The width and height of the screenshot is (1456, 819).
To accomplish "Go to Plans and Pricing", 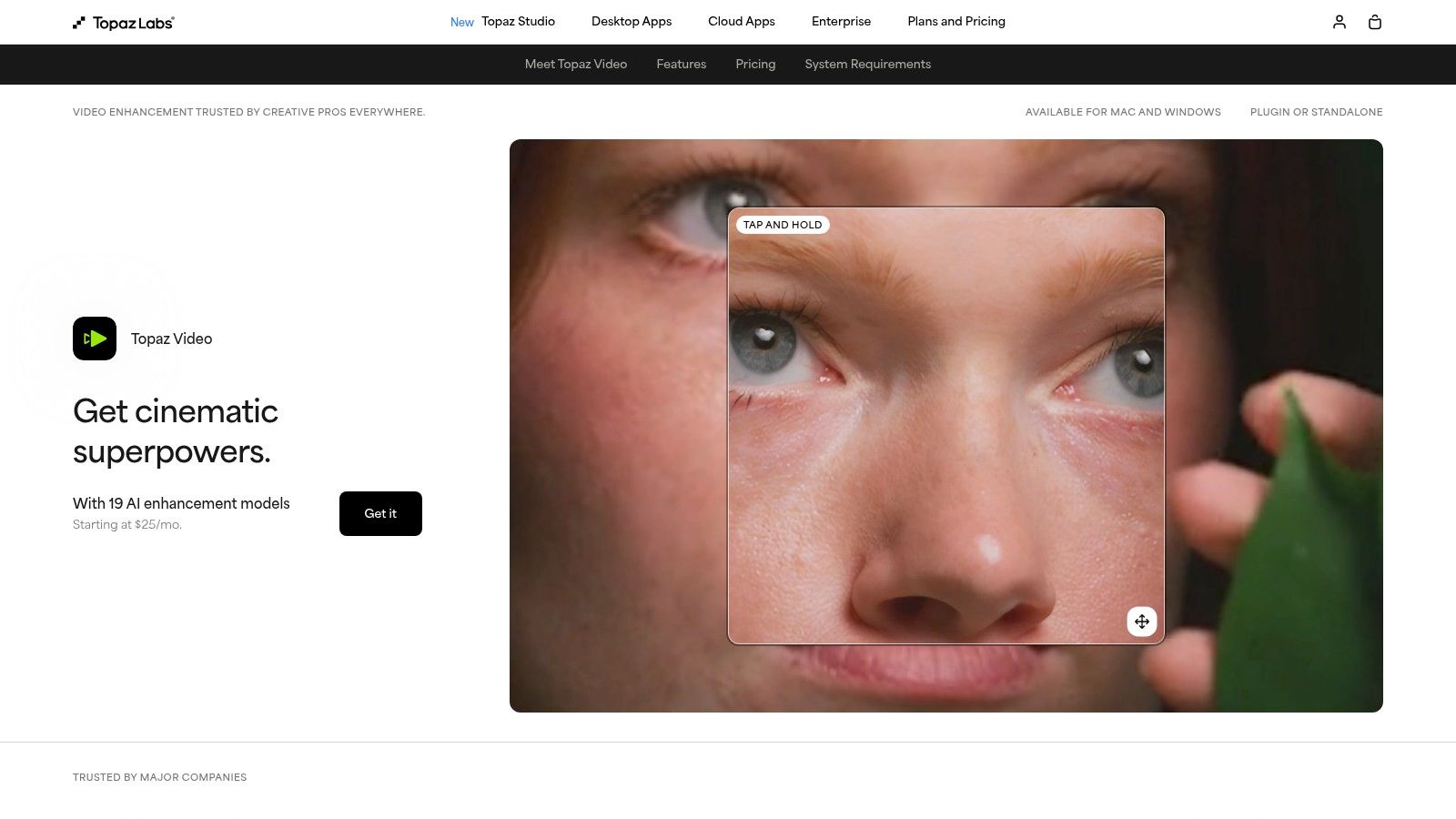I will [956, 22].
